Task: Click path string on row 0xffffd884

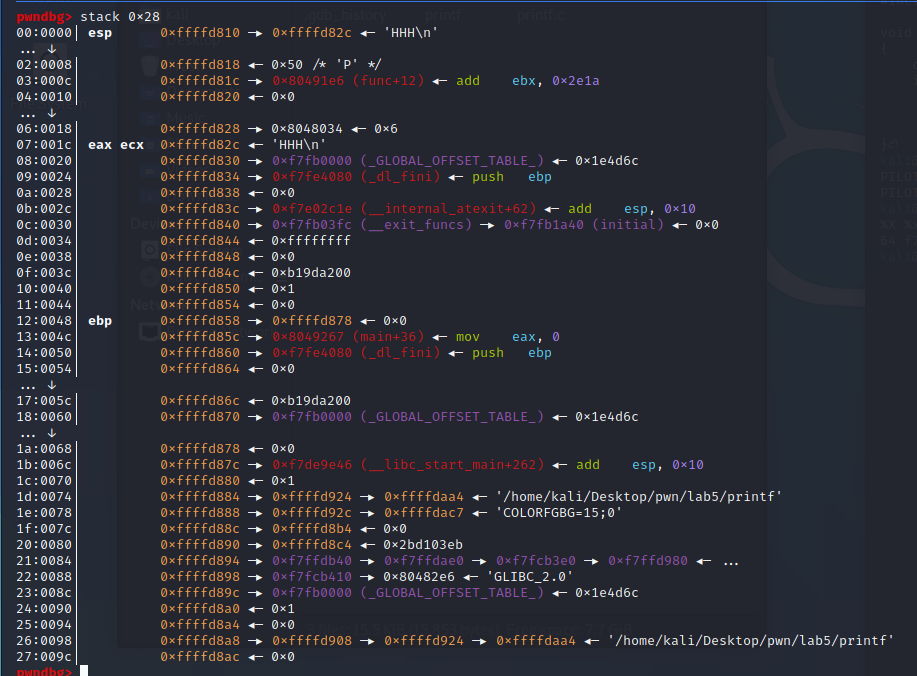Action: tap(639, 496)
